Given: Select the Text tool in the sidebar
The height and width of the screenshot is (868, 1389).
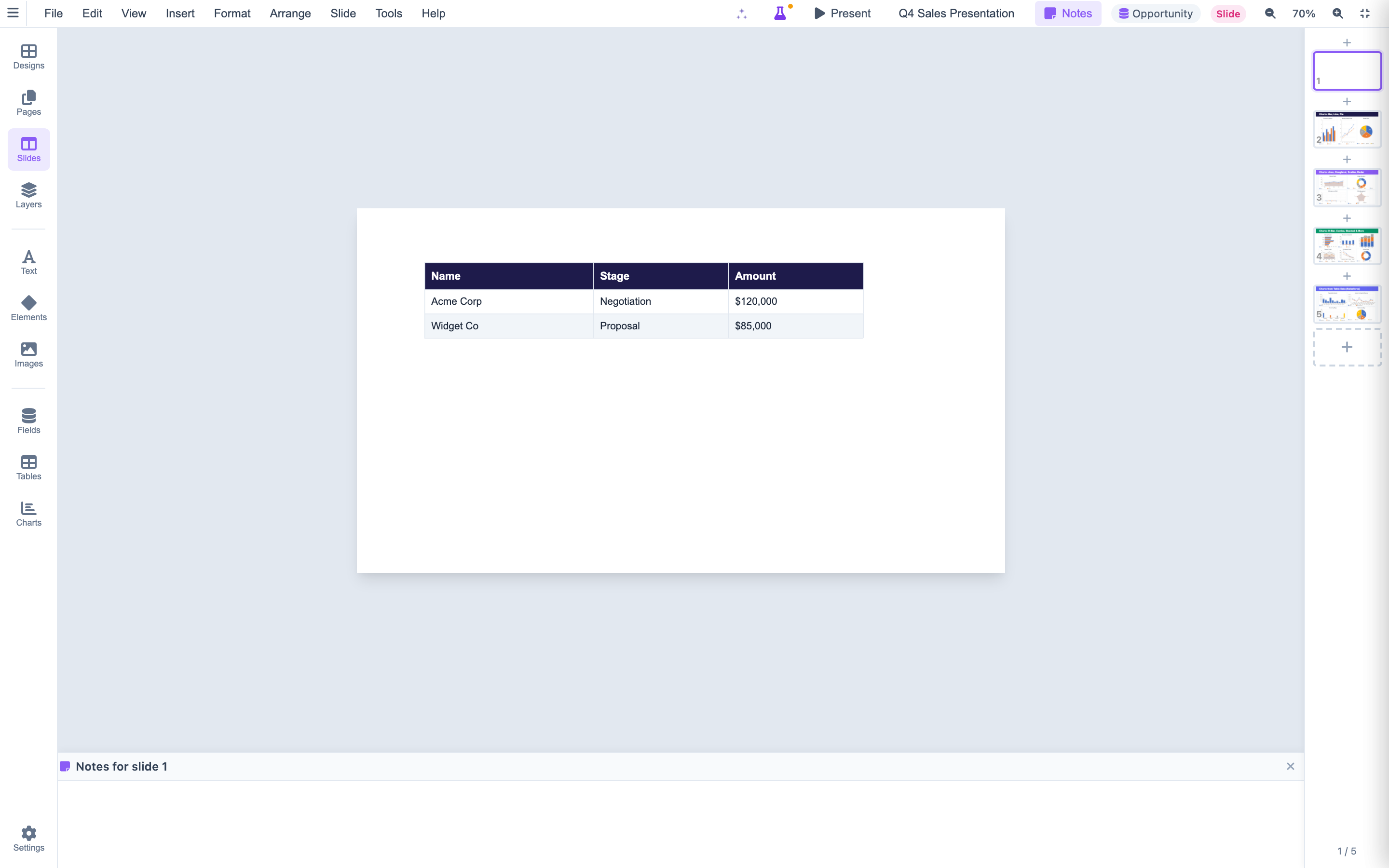Looking at the screenshot, I should 28,262.
